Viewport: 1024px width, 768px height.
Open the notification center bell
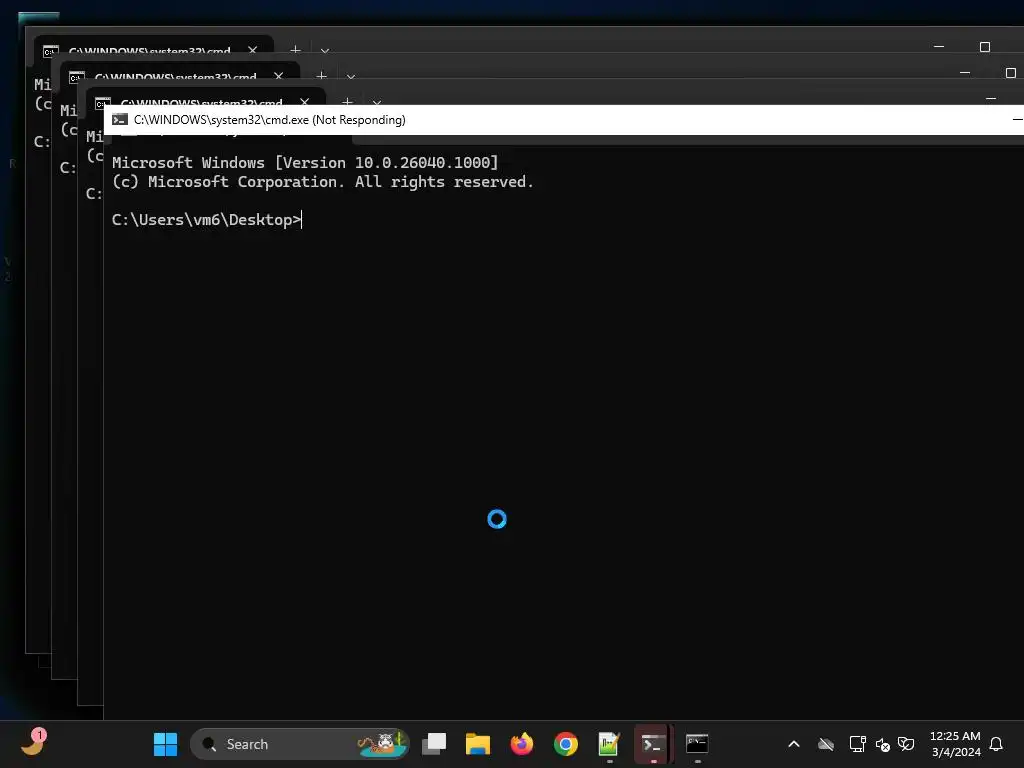point(996,744)
